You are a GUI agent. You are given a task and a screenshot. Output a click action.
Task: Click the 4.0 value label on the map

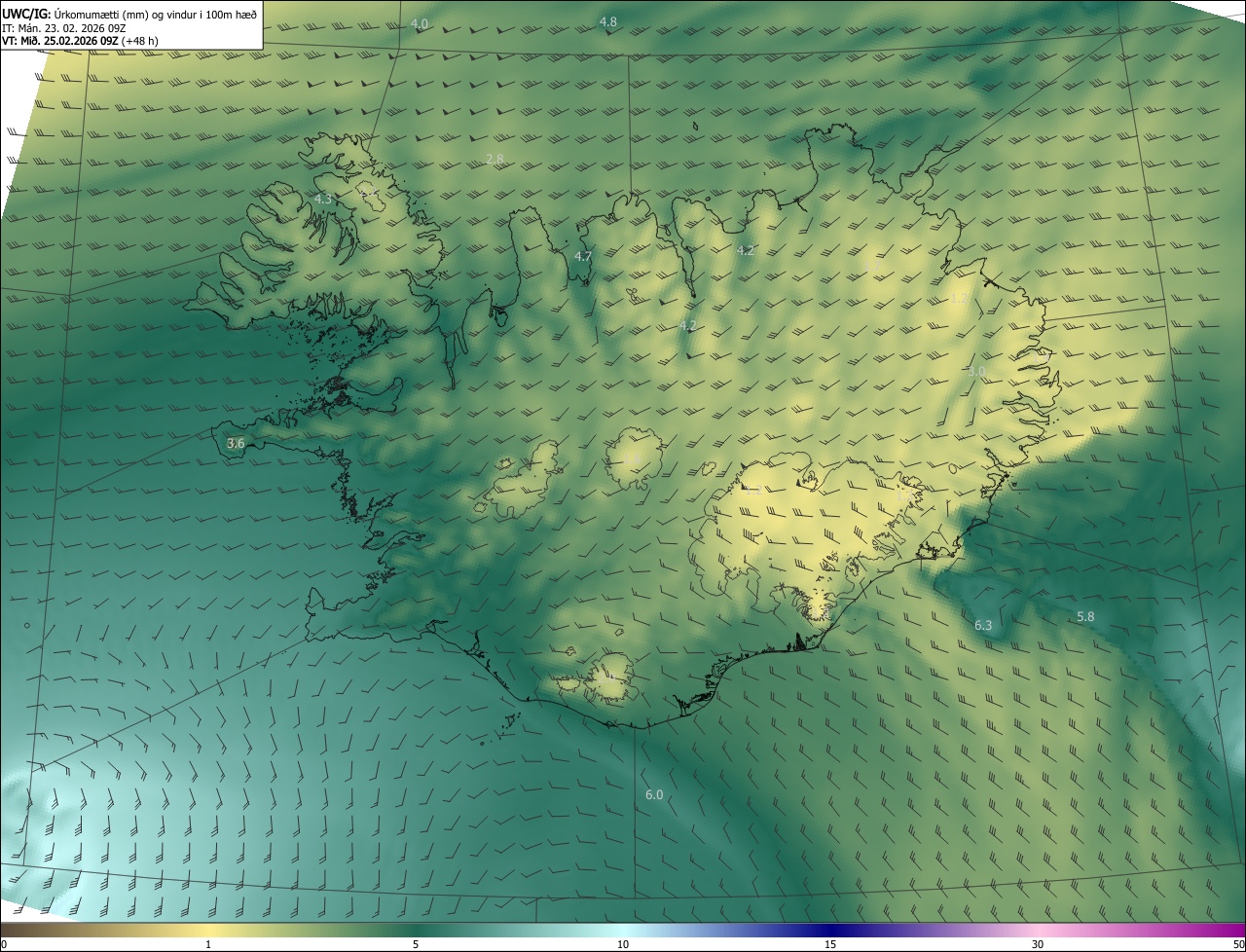(x=420, y=23)
